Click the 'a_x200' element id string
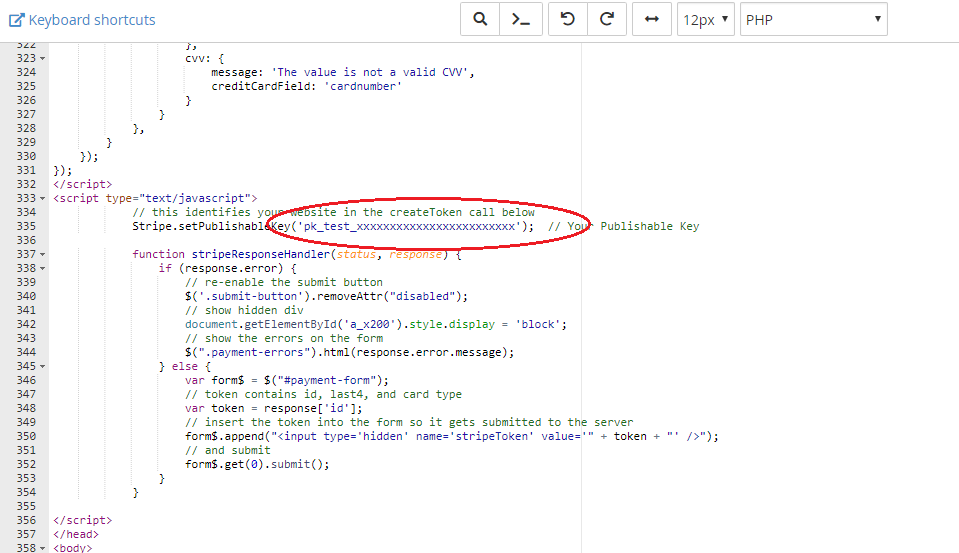The height and width of the screenshot is (553, 959). pos(369,324)
